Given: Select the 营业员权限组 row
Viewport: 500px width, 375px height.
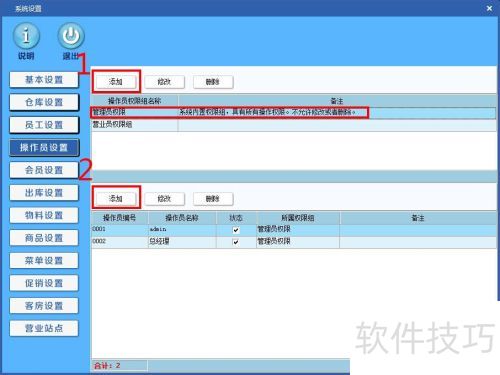Looking at the screenshot, I should (293, 125).
